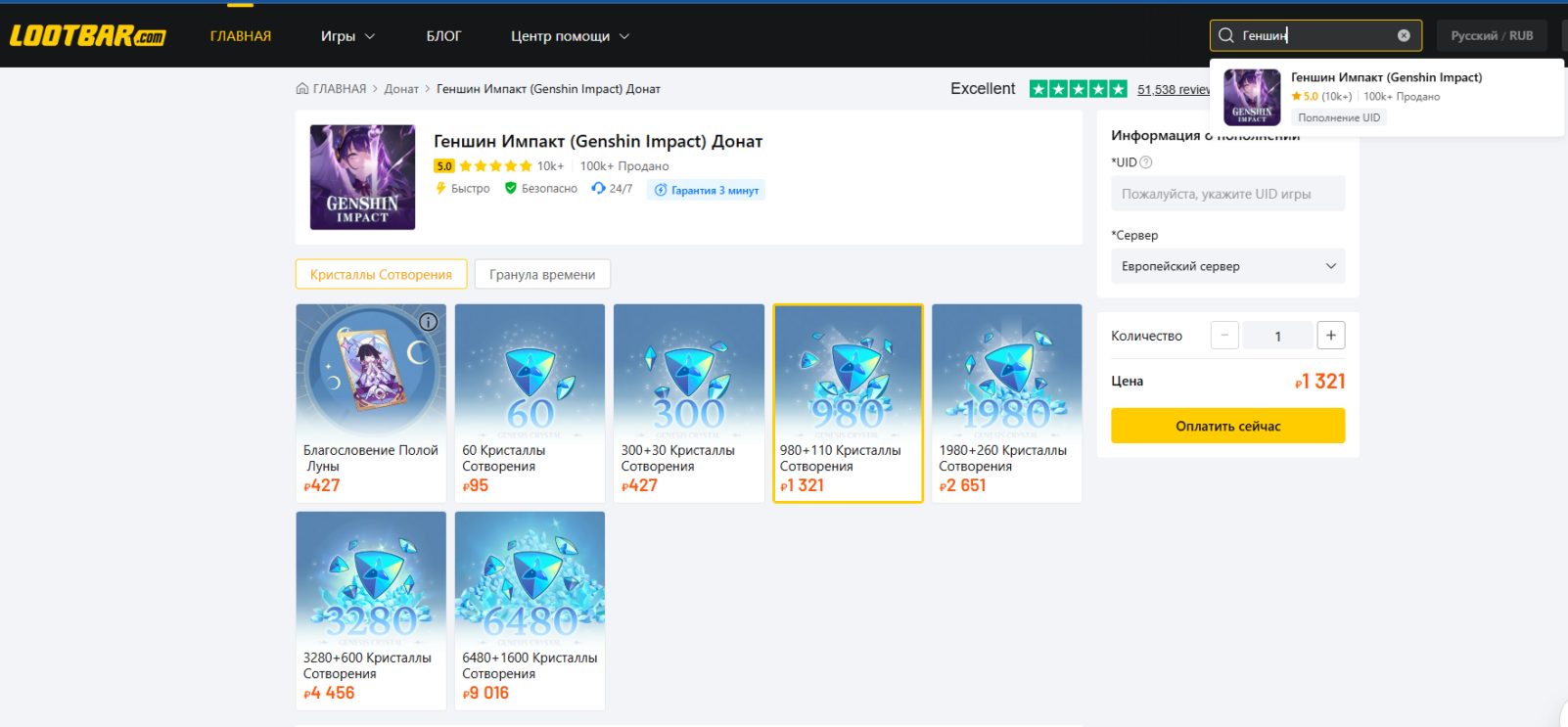1568x727 pixels.
Task: Clear the search field with the X icon
Action: pyautogui.click(x=1404, y=35)
